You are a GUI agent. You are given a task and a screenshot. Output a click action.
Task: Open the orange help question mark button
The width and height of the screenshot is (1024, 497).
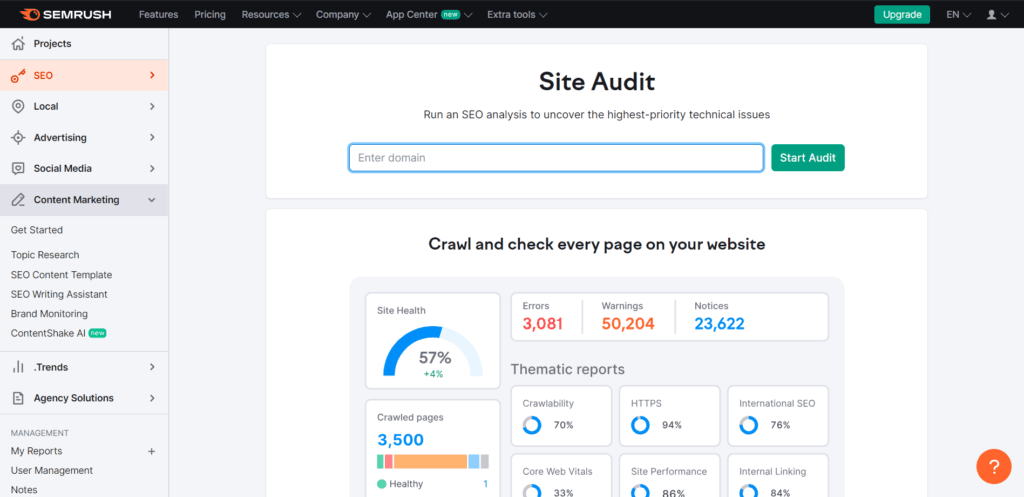(993, 466)
